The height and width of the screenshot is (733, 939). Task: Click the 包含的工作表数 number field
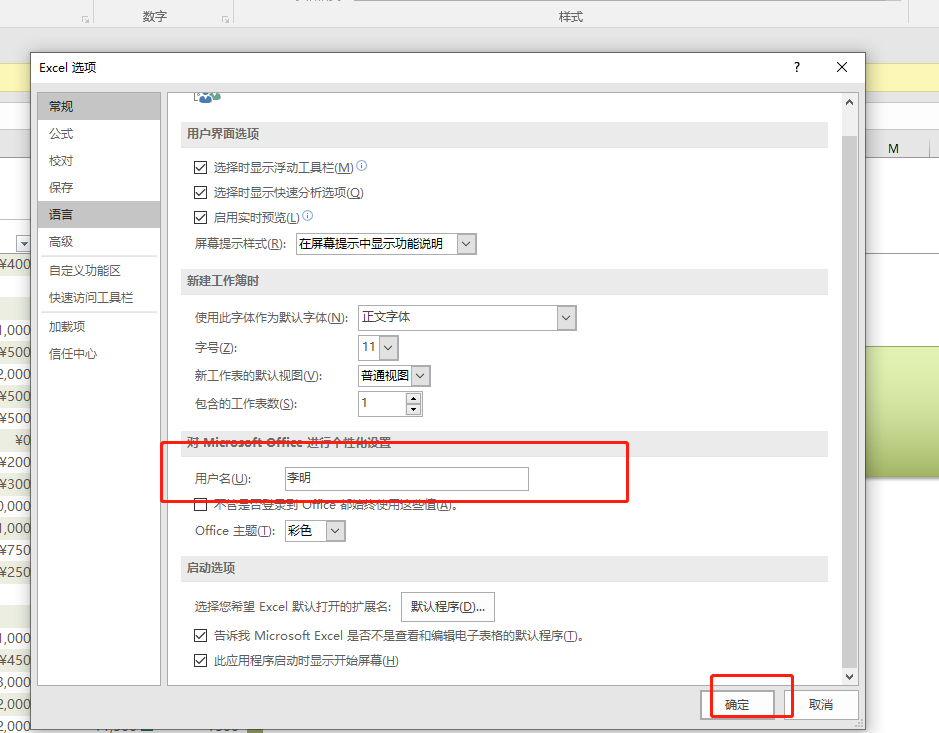[x=382, y=404]
